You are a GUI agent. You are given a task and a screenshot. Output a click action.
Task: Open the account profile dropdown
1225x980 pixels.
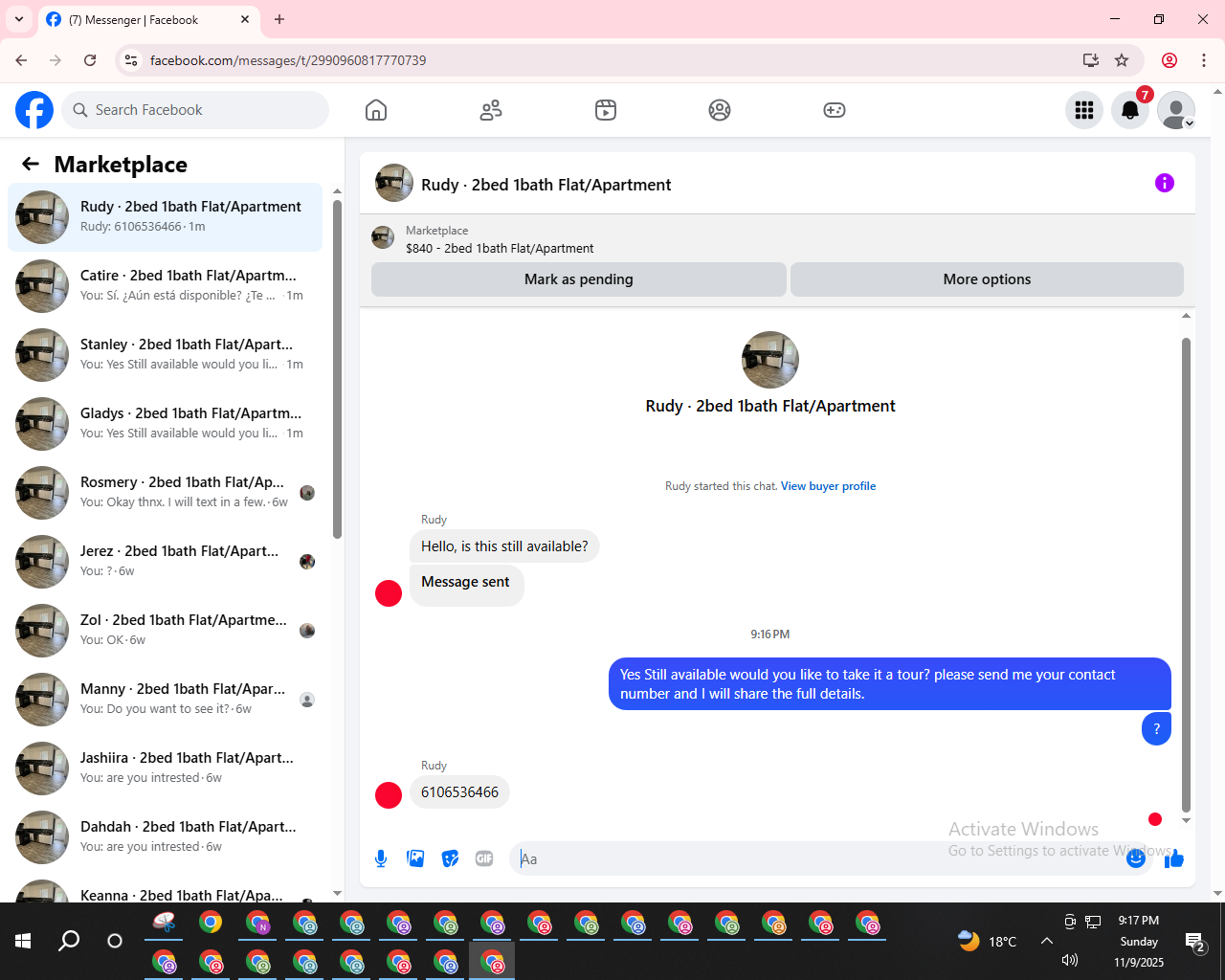(1176, 110)
